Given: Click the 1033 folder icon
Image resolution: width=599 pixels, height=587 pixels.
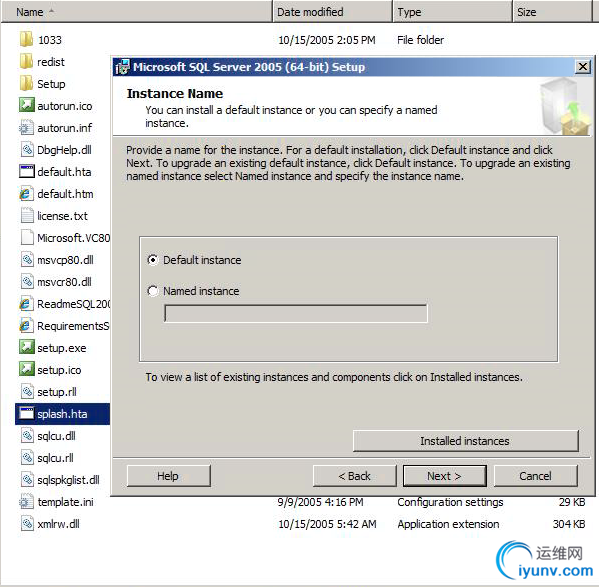Looking at the screenshot, I should point(26,39).
